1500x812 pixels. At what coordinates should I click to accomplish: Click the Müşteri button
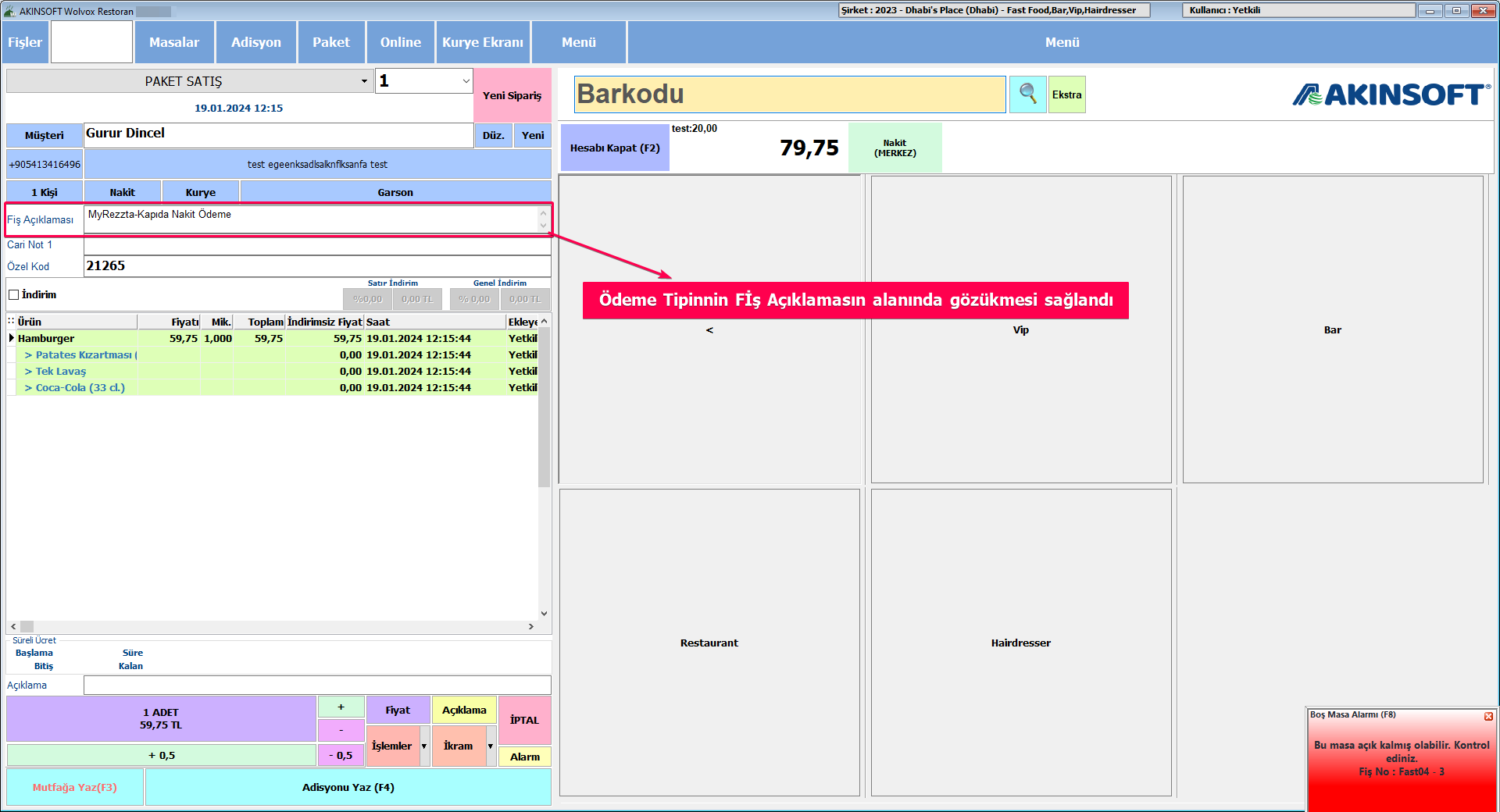(x=45, y=135)
